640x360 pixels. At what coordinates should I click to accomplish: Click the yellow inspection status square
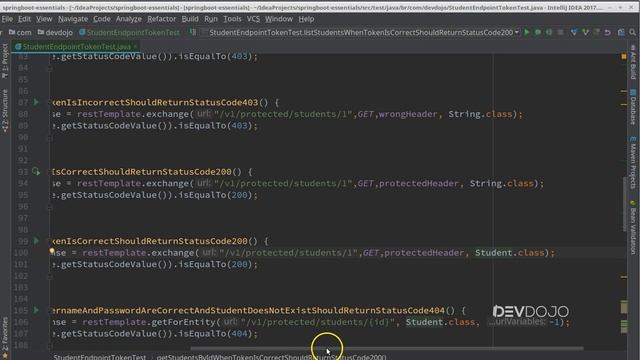tap(624, 56)
